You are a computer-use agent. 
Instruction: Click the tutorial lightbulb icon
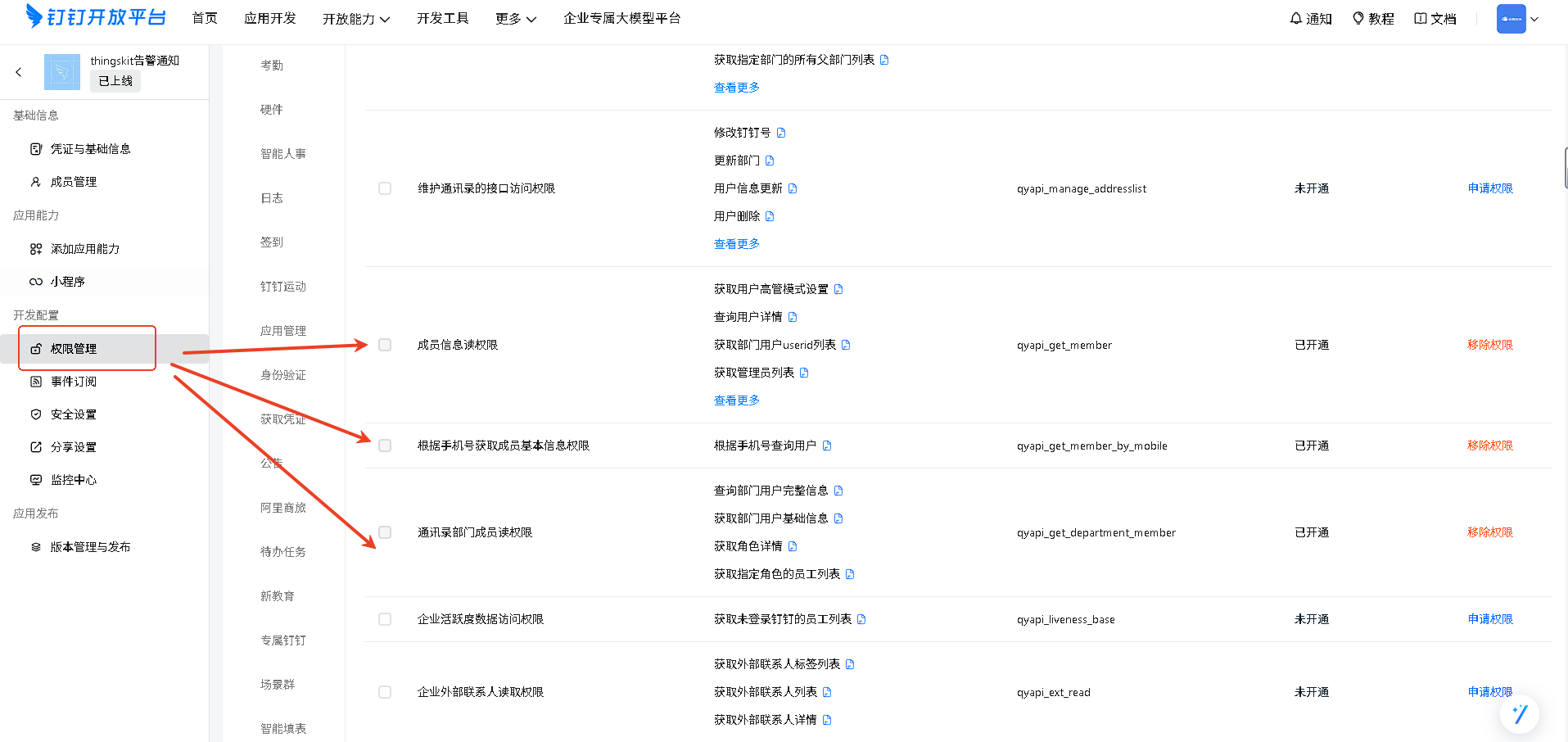click(1358, 18)
